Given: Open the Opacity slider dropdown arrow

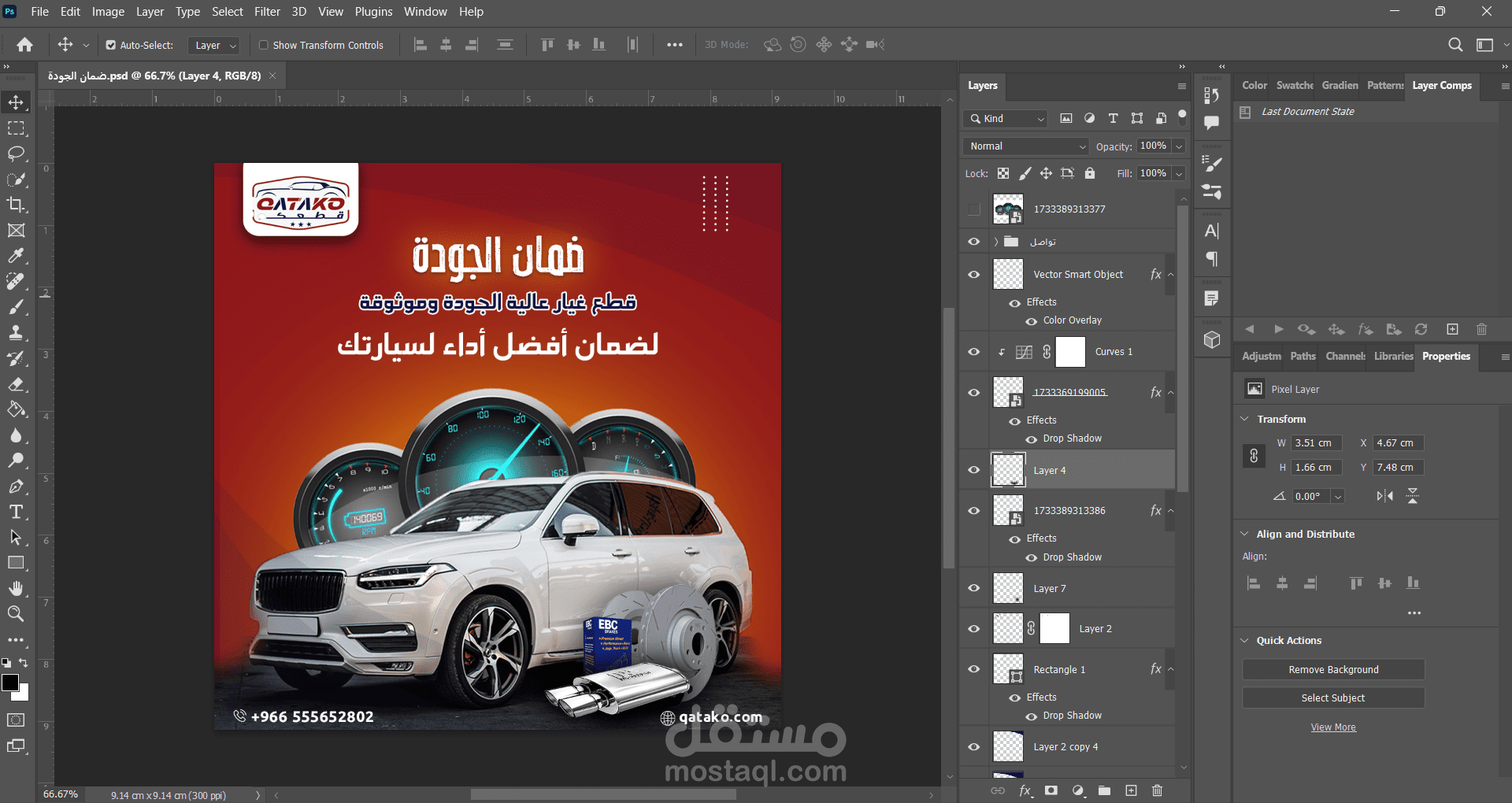Looking at the screenshot, I should tap(1179, 146).
